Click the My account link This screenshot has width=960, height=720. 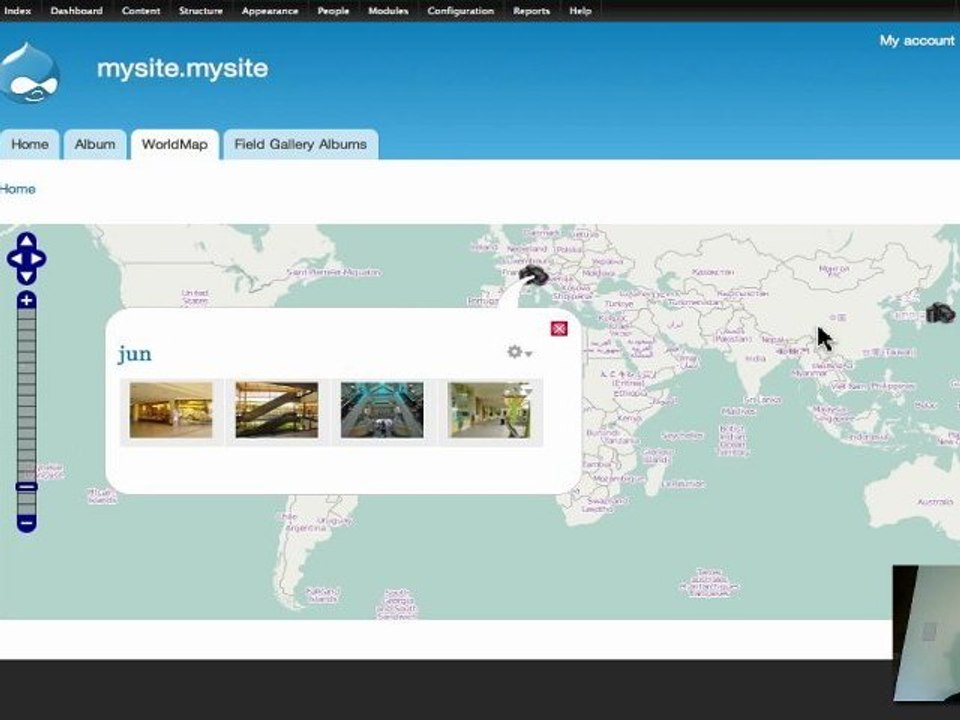916,40
